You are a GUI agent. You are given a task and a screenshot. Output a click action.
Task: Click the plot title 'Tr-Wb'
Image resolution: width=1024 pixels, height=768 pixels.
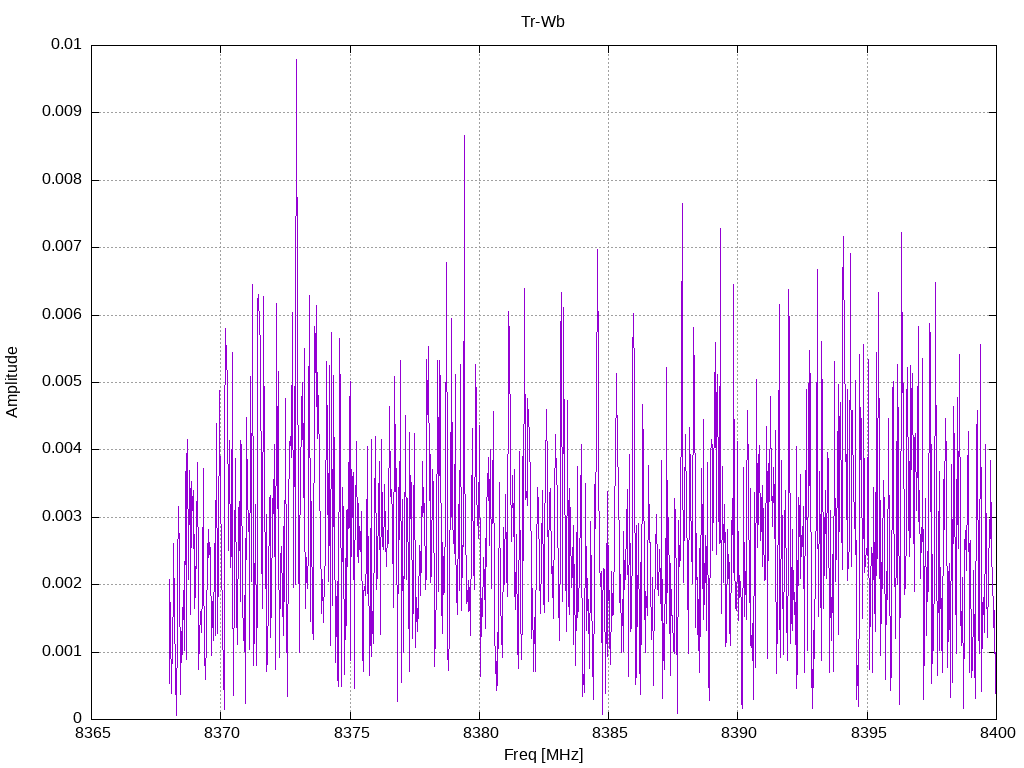tap(543, 22)
